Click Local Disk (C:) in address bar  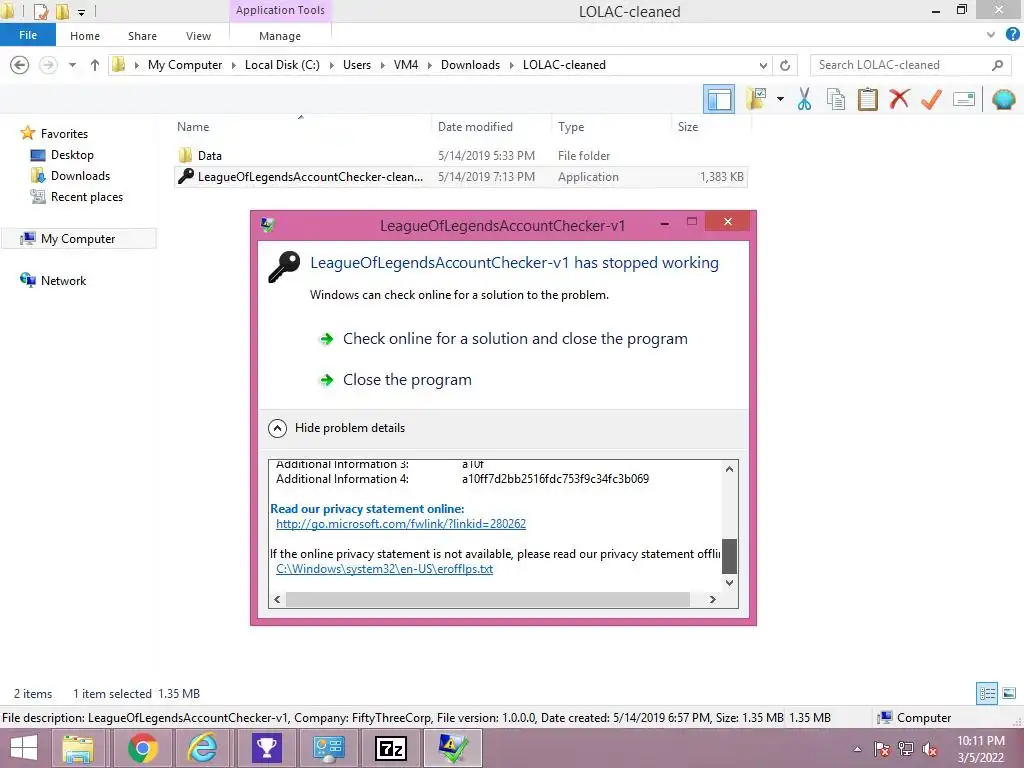point(282,65)
